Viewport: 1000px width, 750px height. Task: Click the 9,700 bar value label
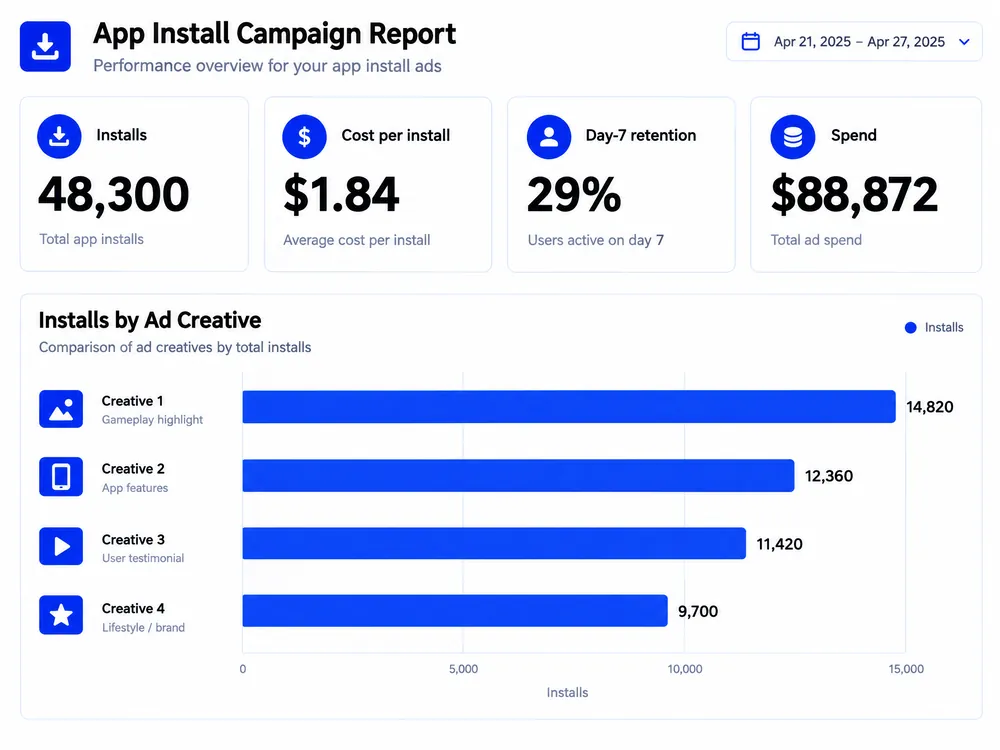tap(698, 612)
